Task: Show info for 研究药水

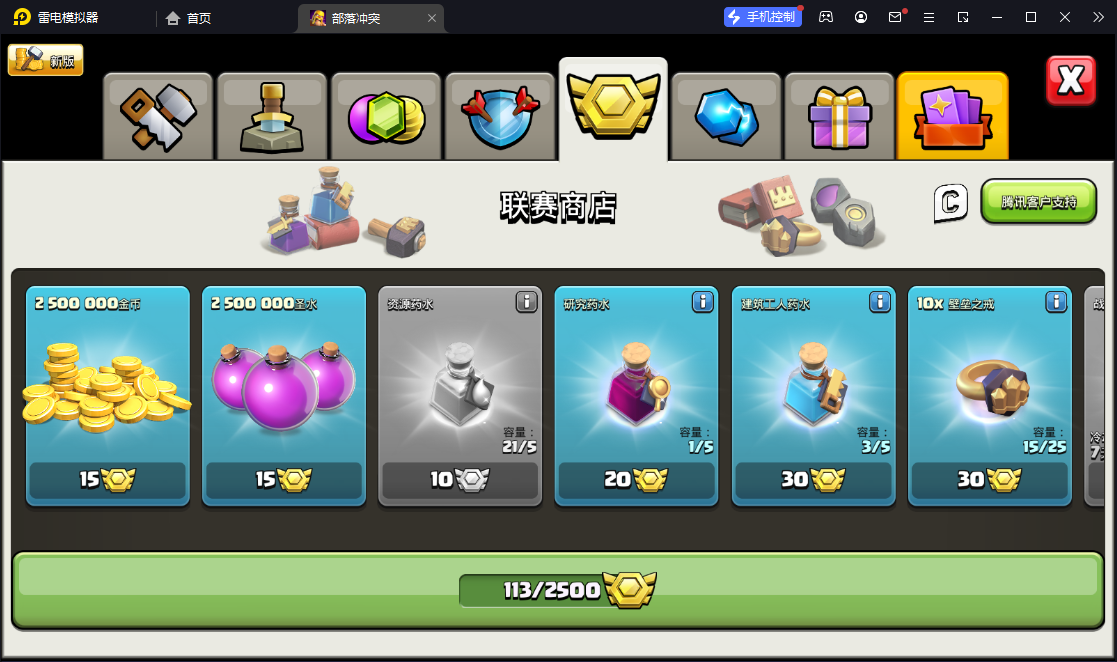Action: pyautogui.click(x=702, y=302)
